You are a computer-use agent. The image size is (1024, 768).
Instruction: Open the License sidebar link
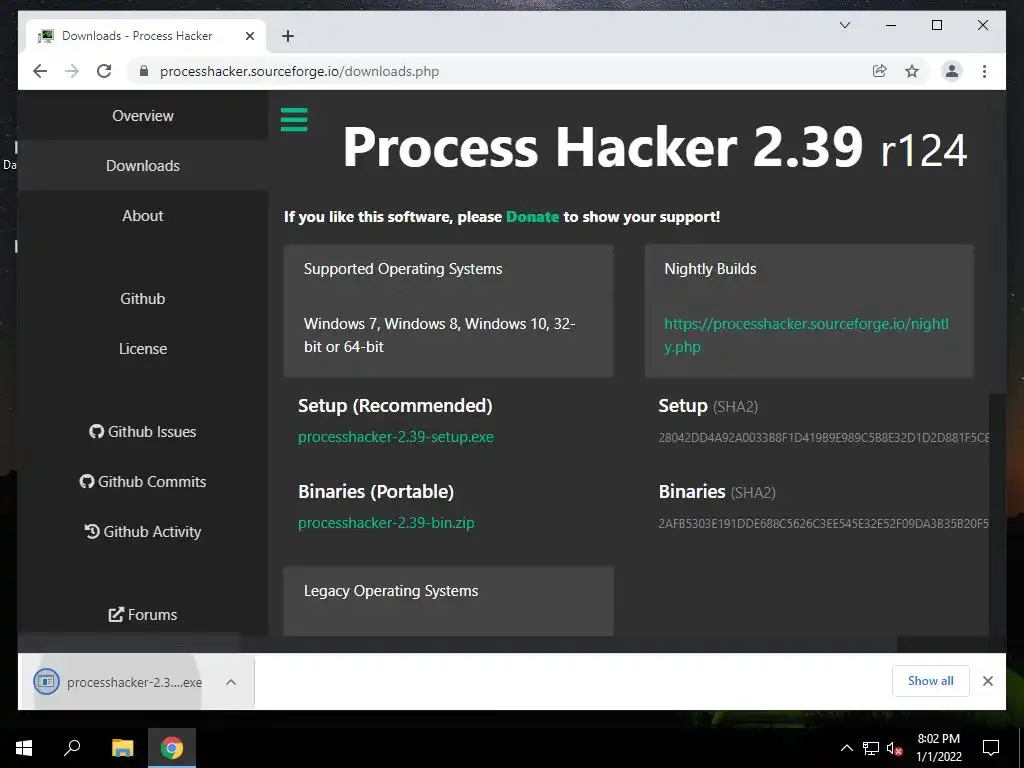142,349
